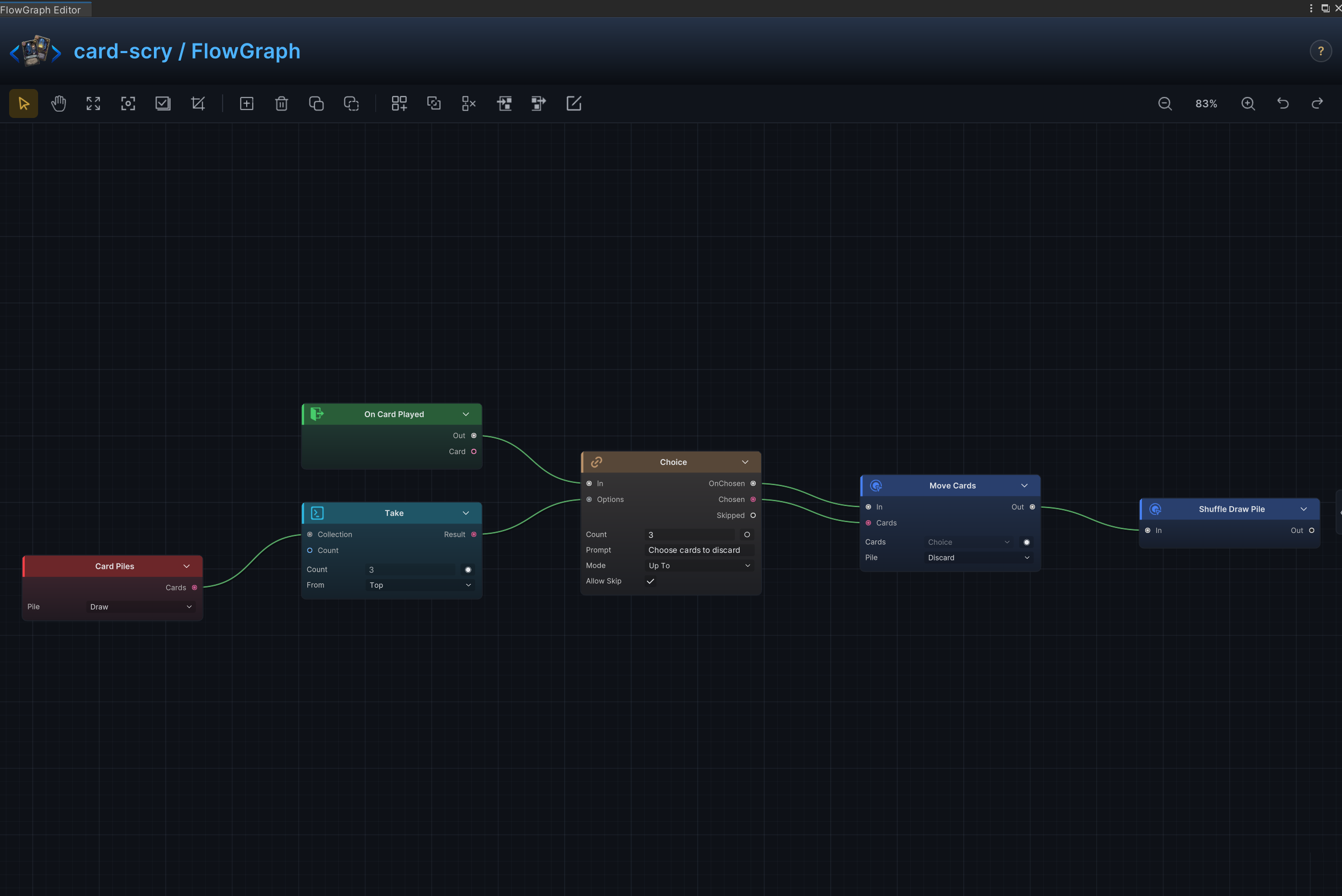Click the Take node Count field
This screenshot has width=1342, height=896.
click(410, 569)
